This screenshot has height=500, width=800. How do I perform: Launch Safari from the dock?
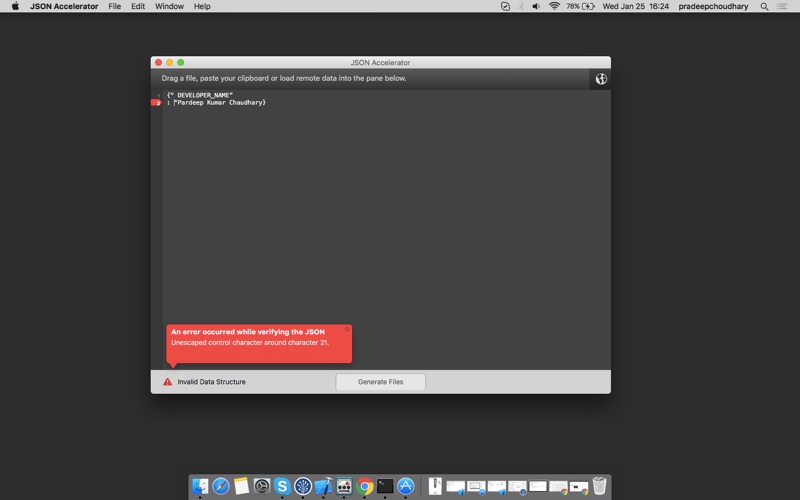(220, 486)
